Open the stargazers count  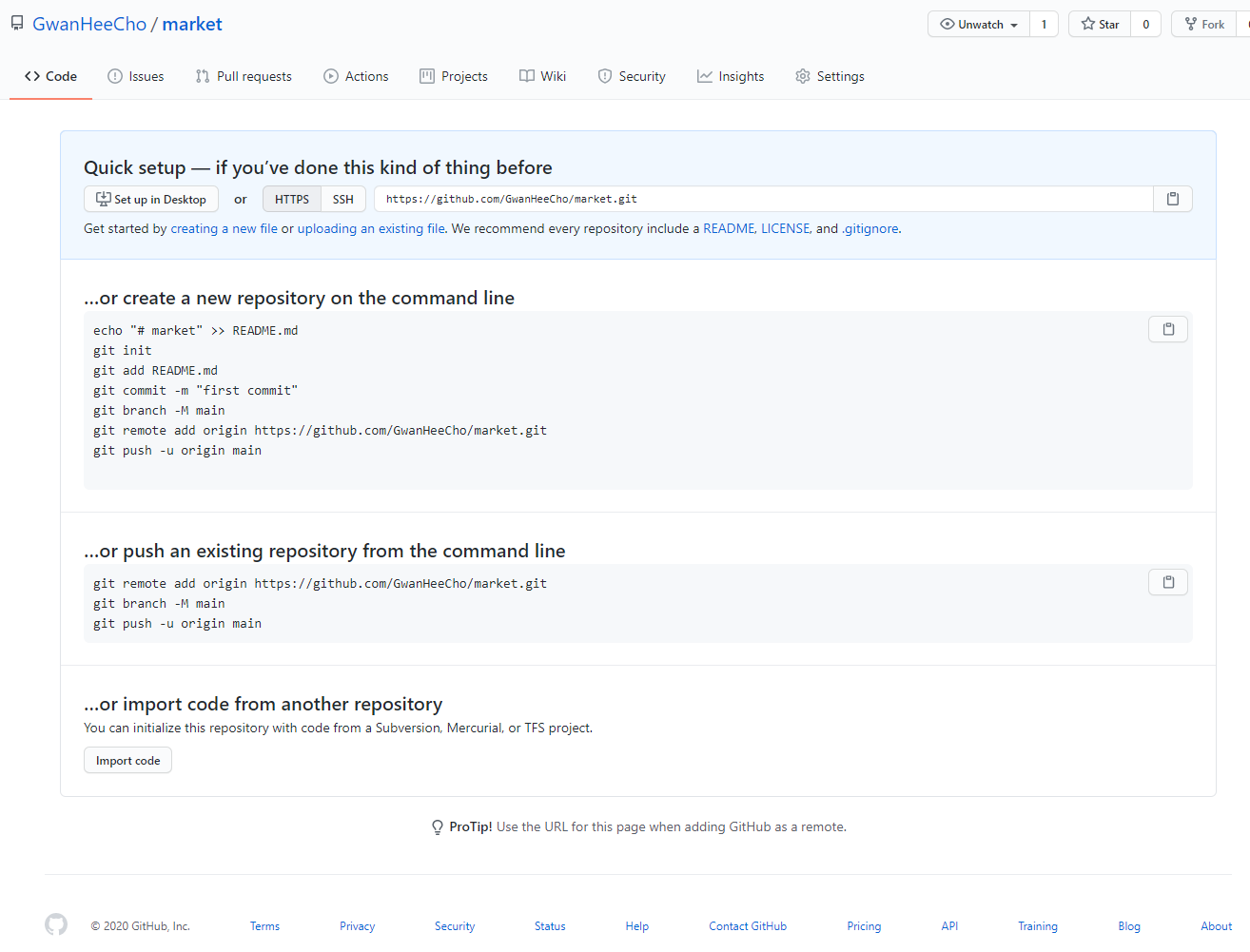click(x=1146, y=25)
